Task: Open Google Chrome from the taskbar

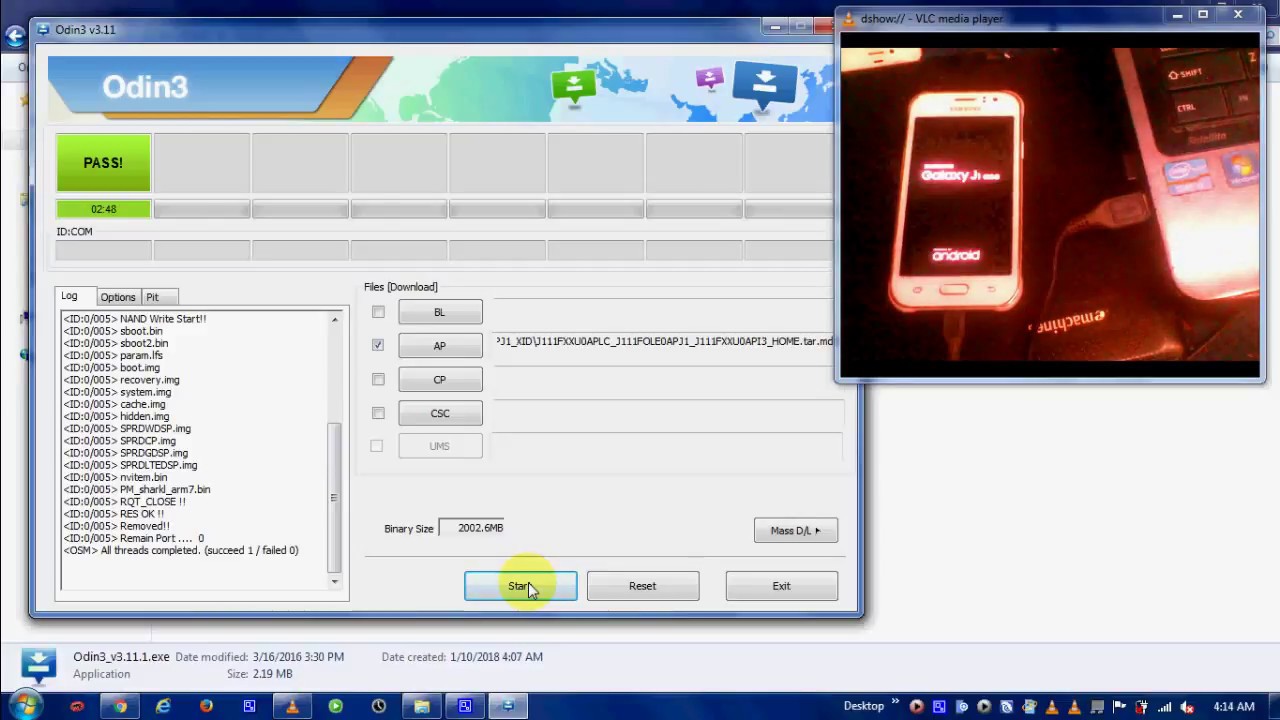Action: point(120,706)
